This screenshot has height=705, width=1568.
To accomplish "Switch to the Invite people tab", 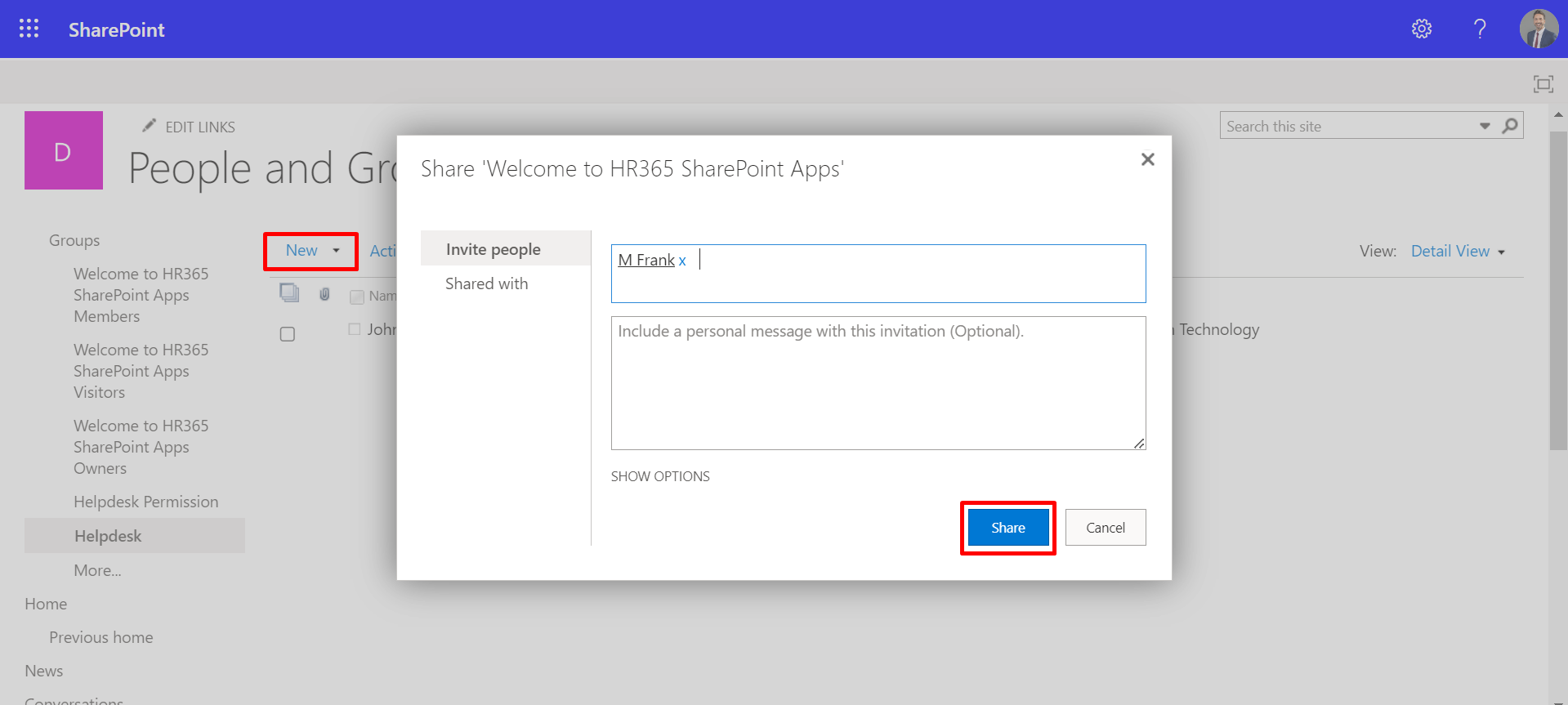I will (506, 248).
